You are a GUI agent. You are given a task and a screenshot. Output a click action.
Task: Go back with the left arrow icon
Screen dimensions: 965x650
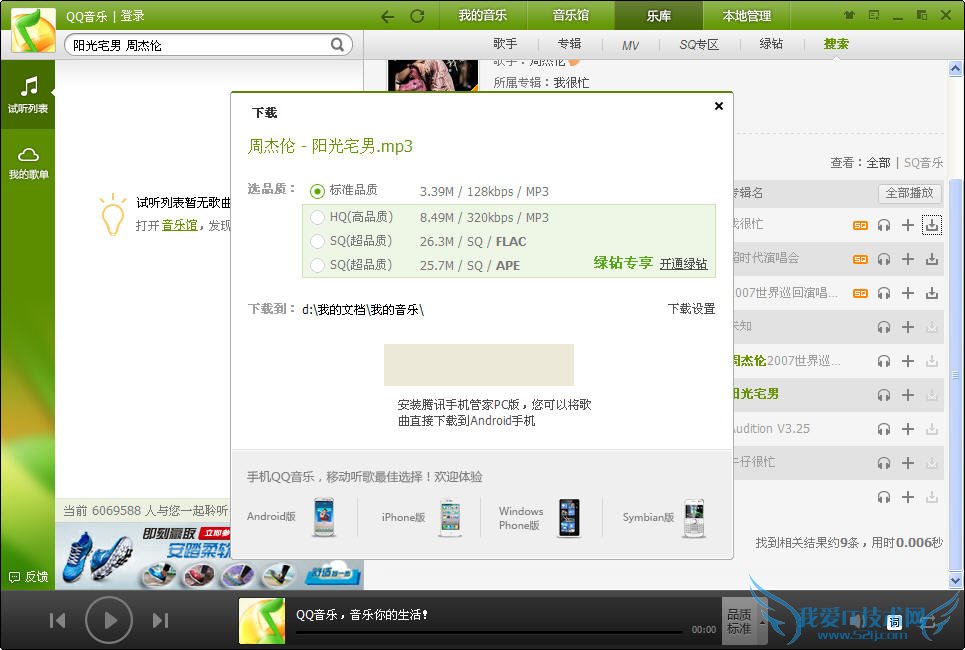tap(388, 16)
